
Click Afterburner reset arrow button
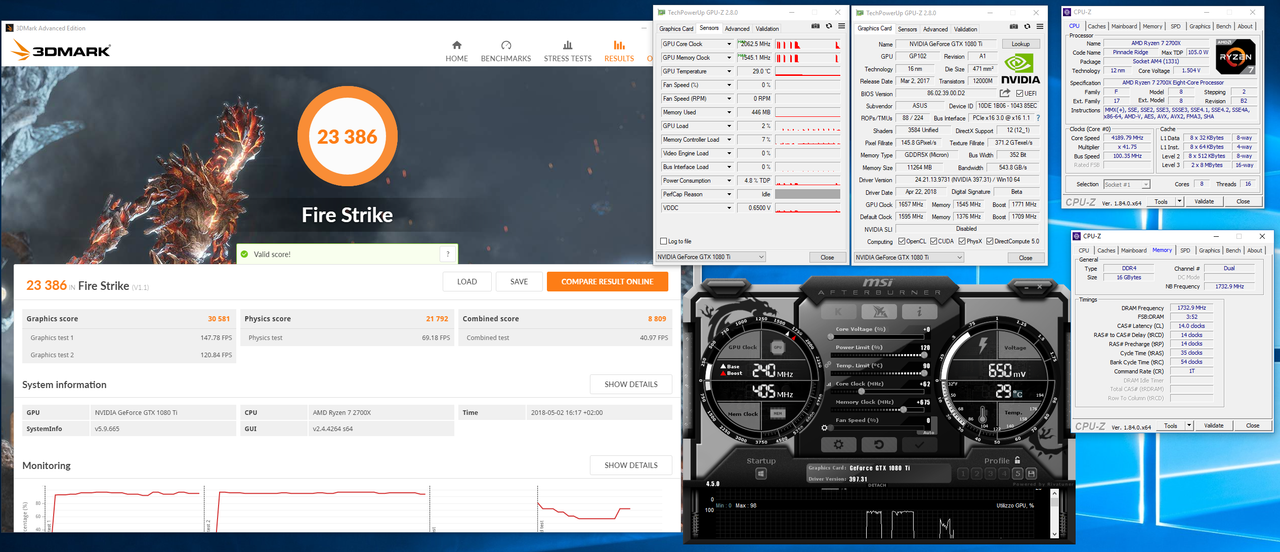coord(879,445)
